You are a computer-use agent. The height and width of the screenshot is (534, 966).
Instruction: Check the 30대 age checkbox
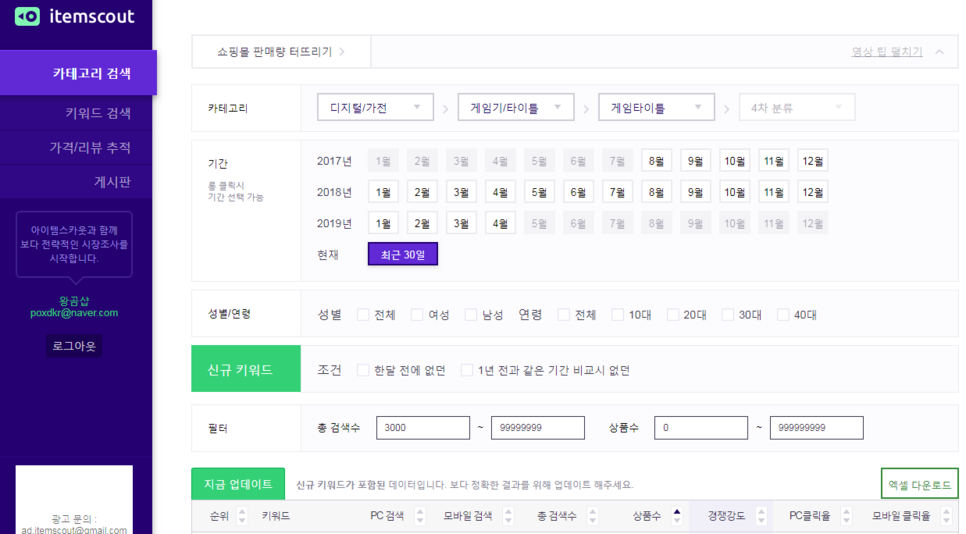pyautogui.click(x=728, y=315)
